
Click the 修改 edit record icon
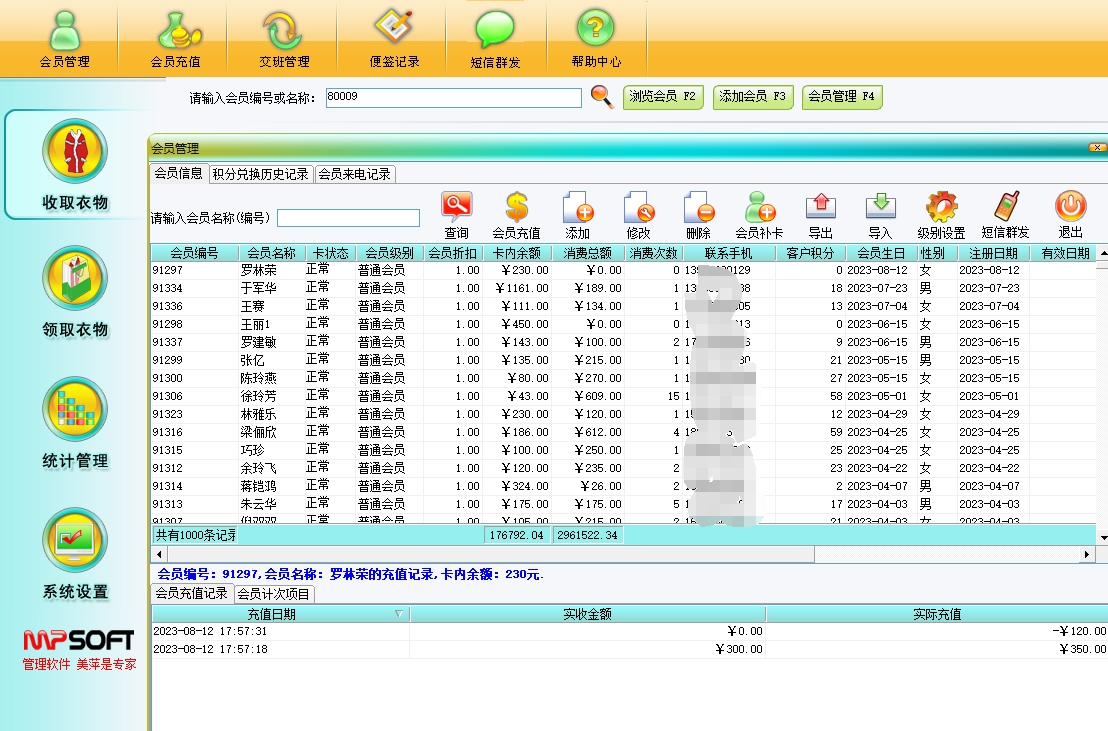pyautogui.click(x=638, y=208)
